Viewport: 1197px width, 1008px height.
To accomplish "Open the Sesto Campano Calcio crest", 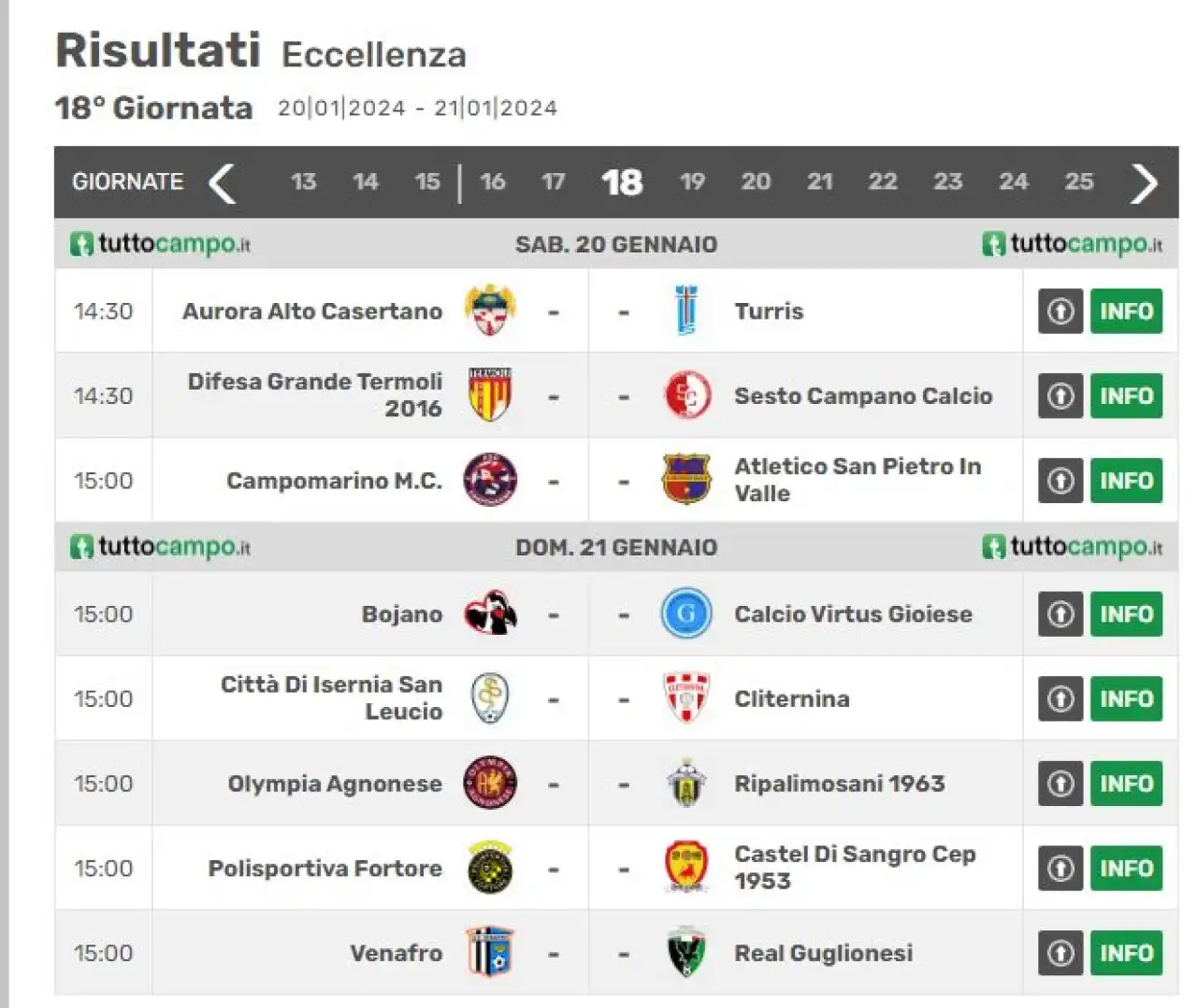I will [x=686, y=396].
